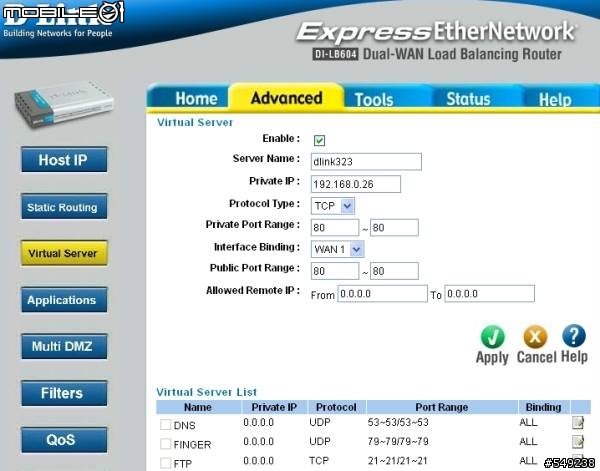Click the Virtual Server List heading
Screen dimensions: 600x471
[207, 392]
